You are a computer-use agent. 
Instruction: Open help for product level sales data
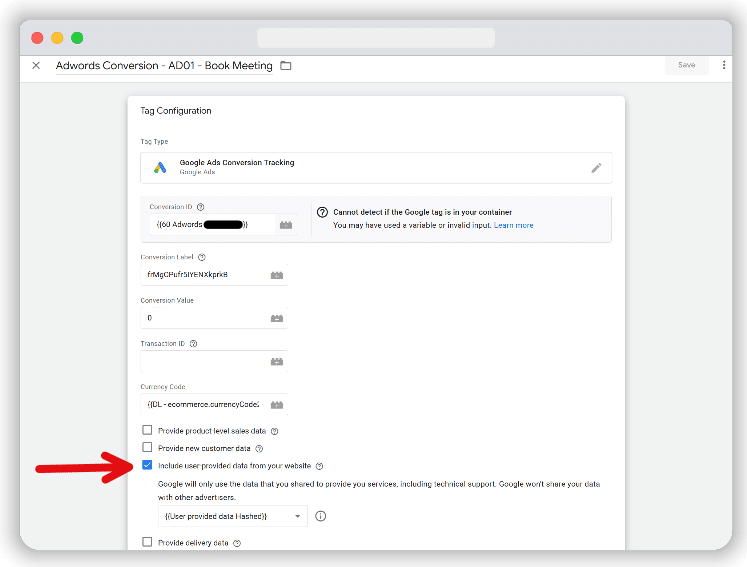(274, 431)
